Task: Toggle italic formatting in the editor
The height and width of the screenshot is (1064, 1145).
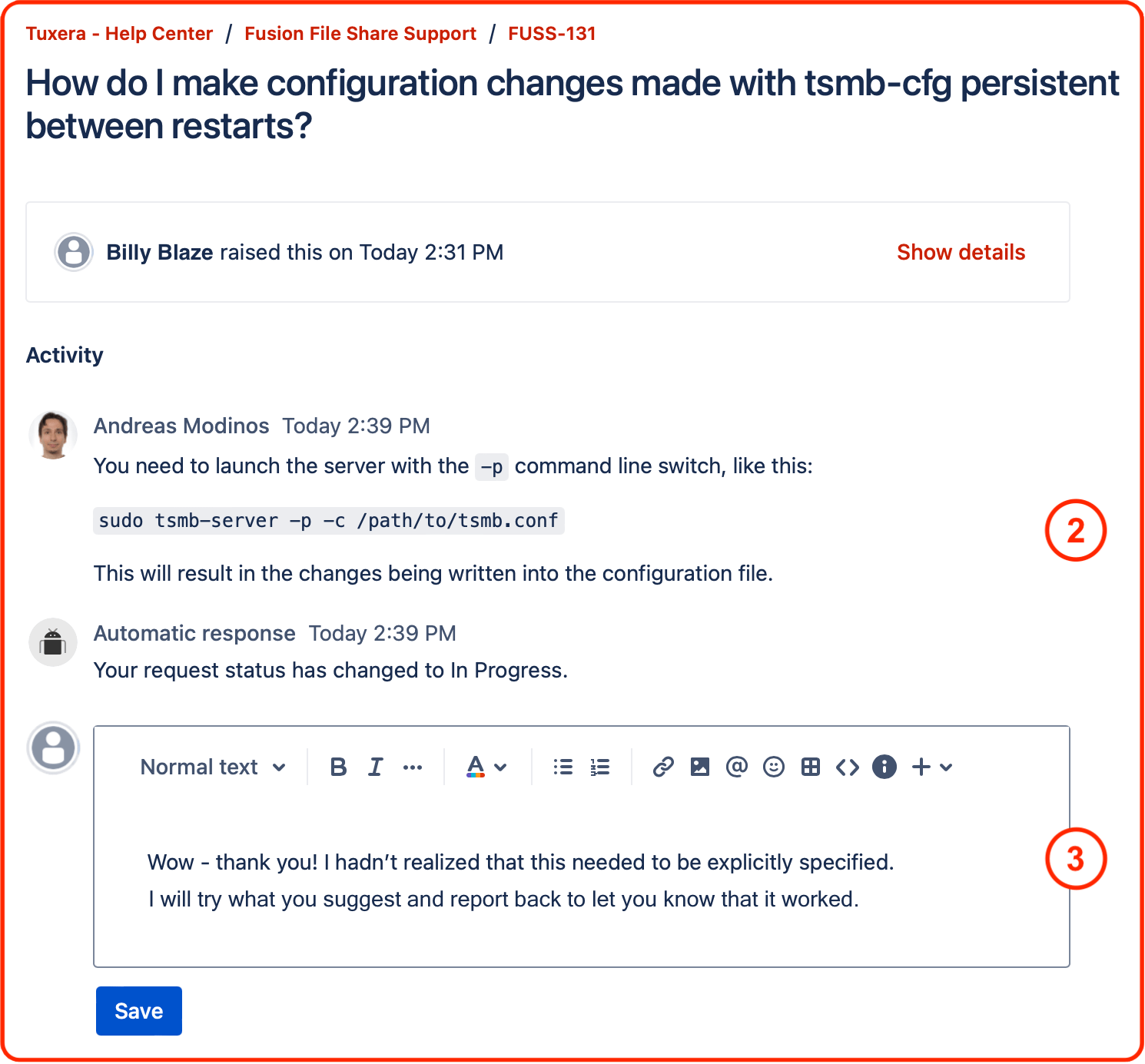Action: [x=375, y=766]
